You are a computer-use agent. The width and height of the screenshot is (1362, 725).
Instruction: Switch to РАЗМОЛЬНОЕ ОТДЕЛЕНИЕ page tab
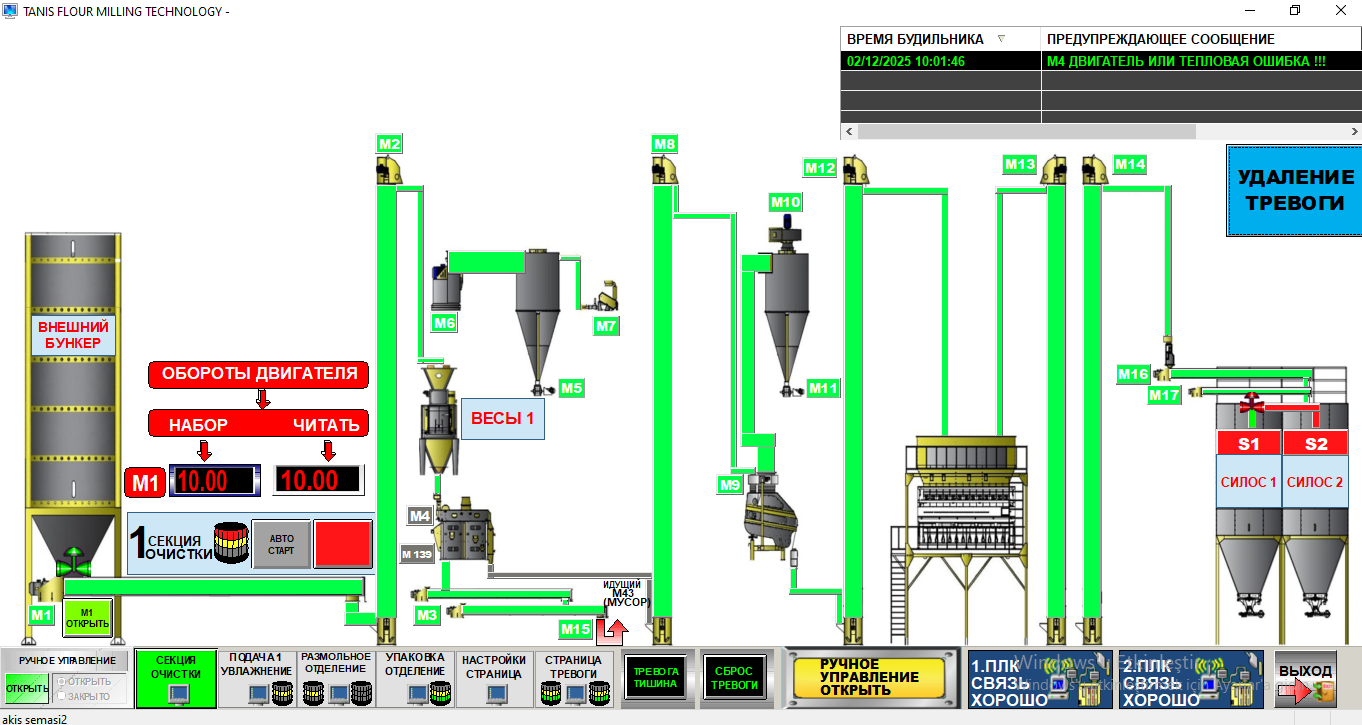(x=335, y=679)
